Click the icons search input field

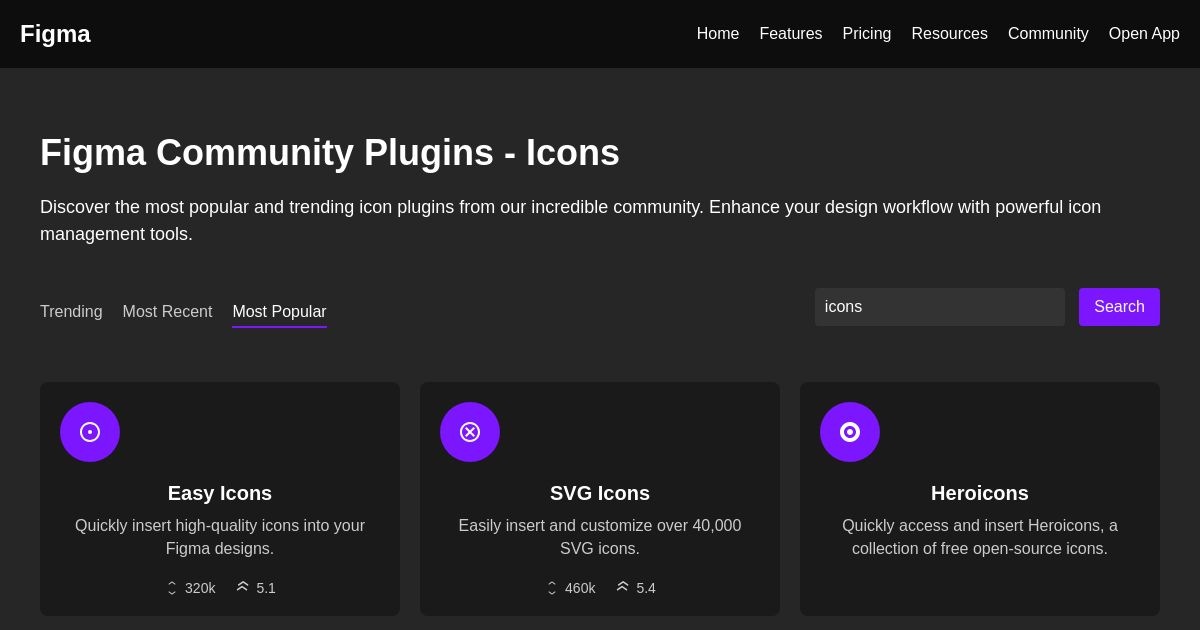(940, 307)
